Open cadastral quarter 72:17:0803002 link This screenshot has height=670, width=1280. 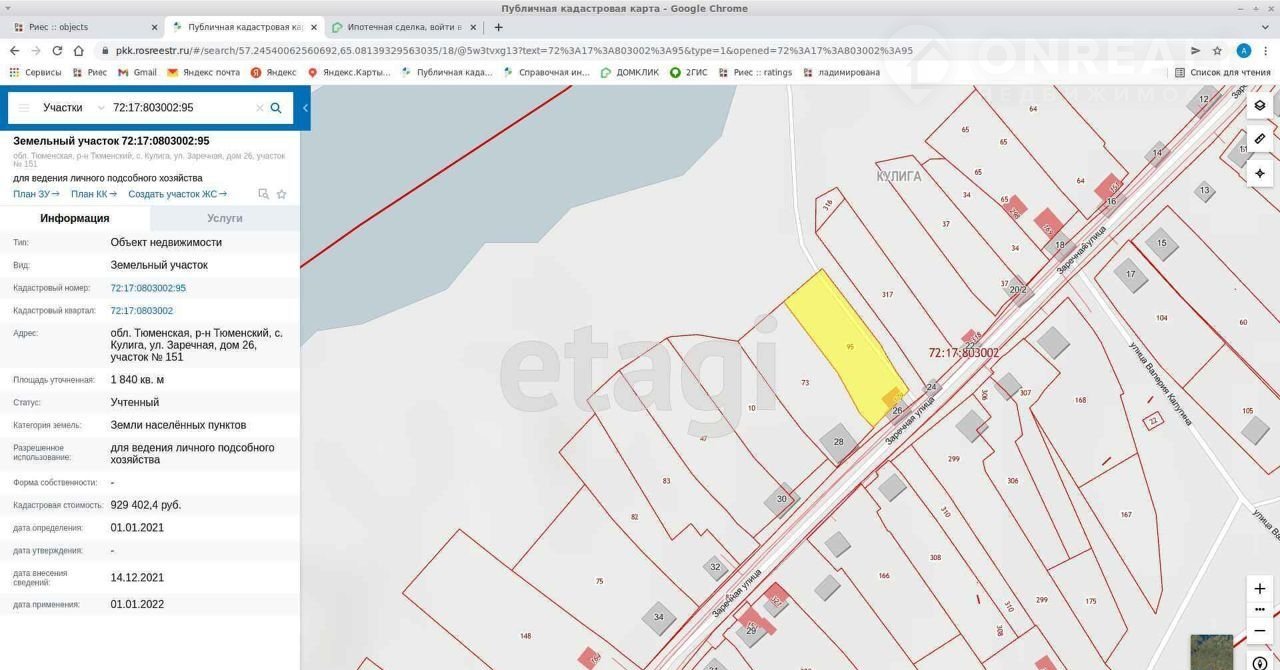pos(141,311)
